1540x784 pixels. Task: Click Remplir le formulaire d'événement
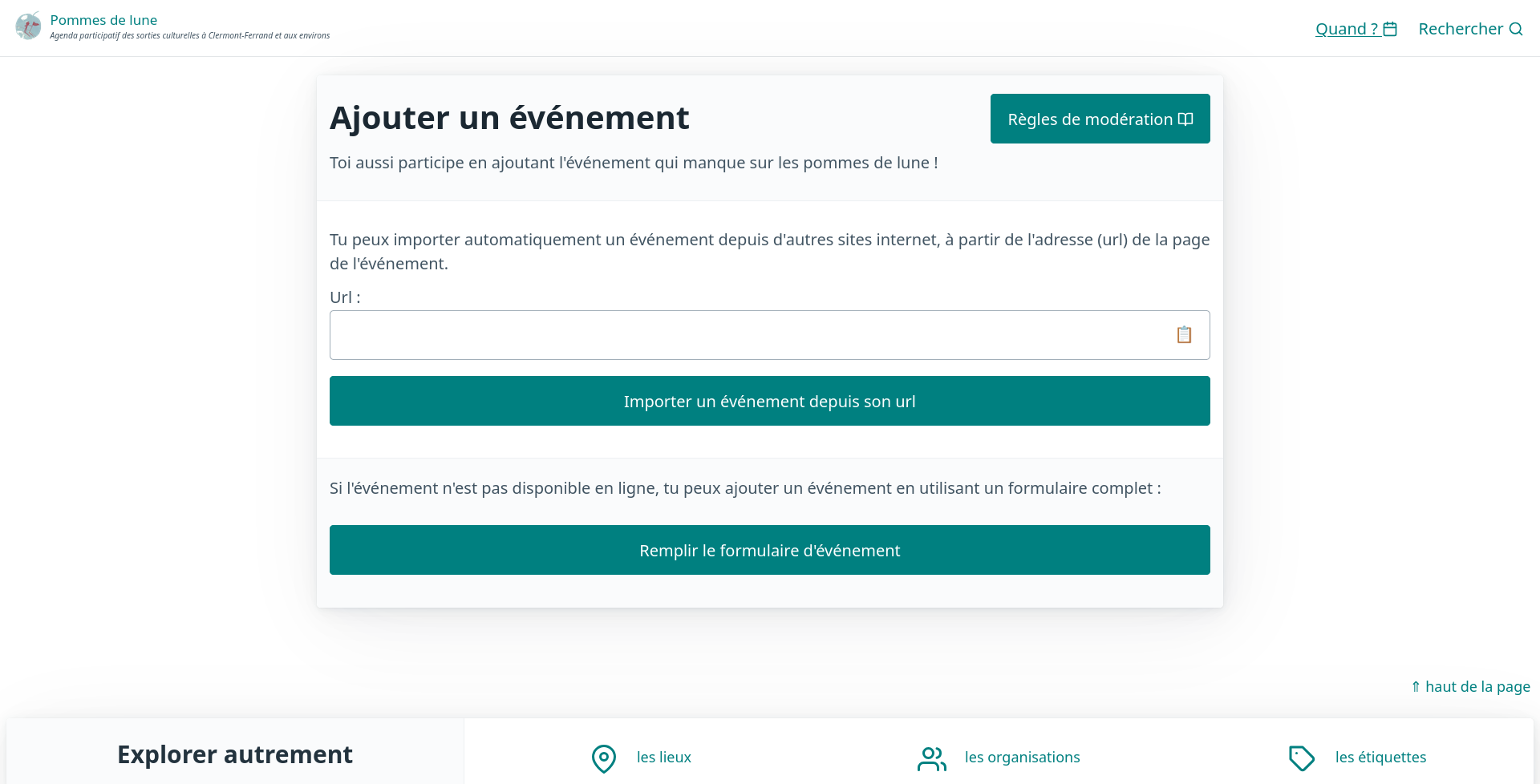(x=769, y=550)
